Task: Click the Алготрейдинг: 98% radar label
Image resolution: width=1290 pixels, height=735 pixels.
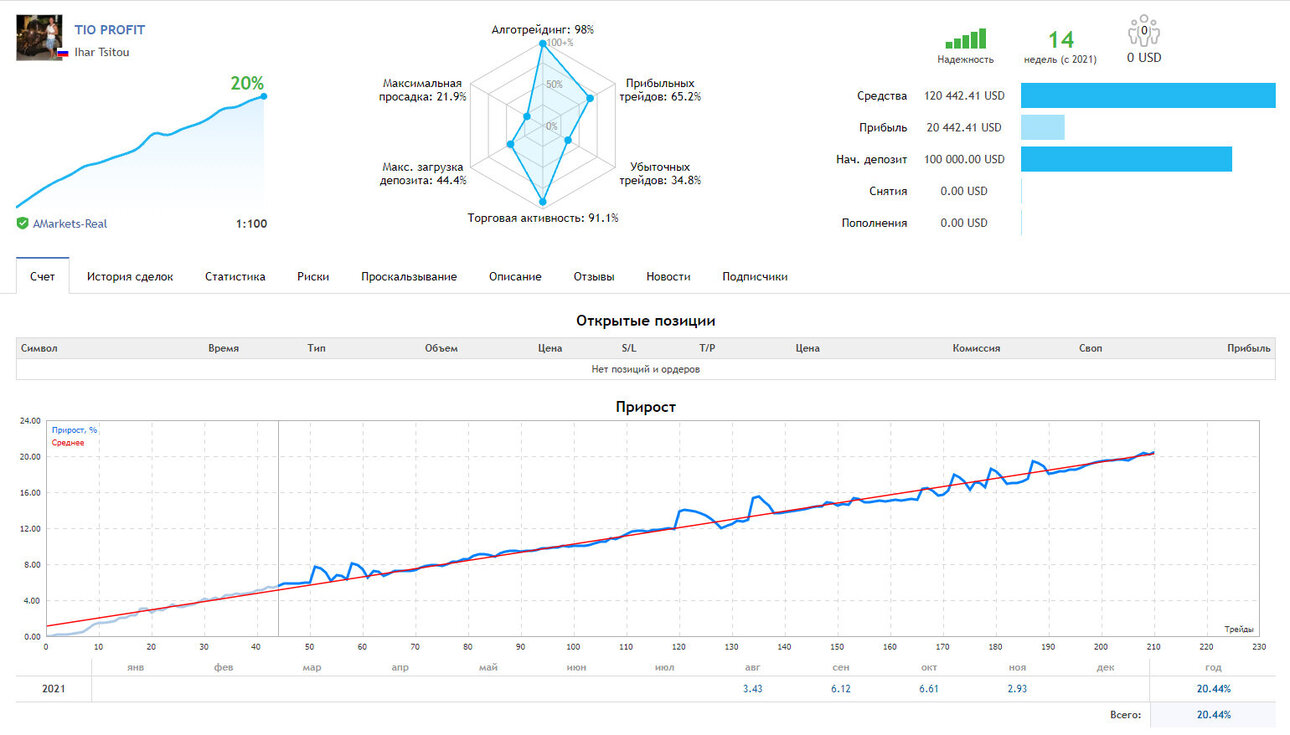Action: point(543,30)
